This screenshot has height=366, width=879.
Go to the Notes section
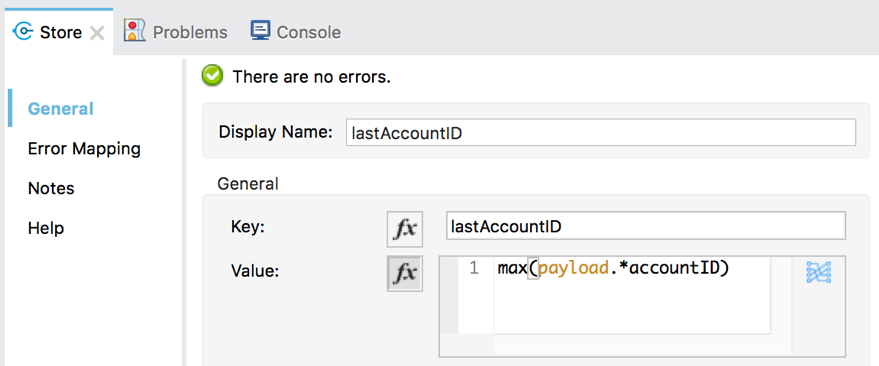pos(51,188)
